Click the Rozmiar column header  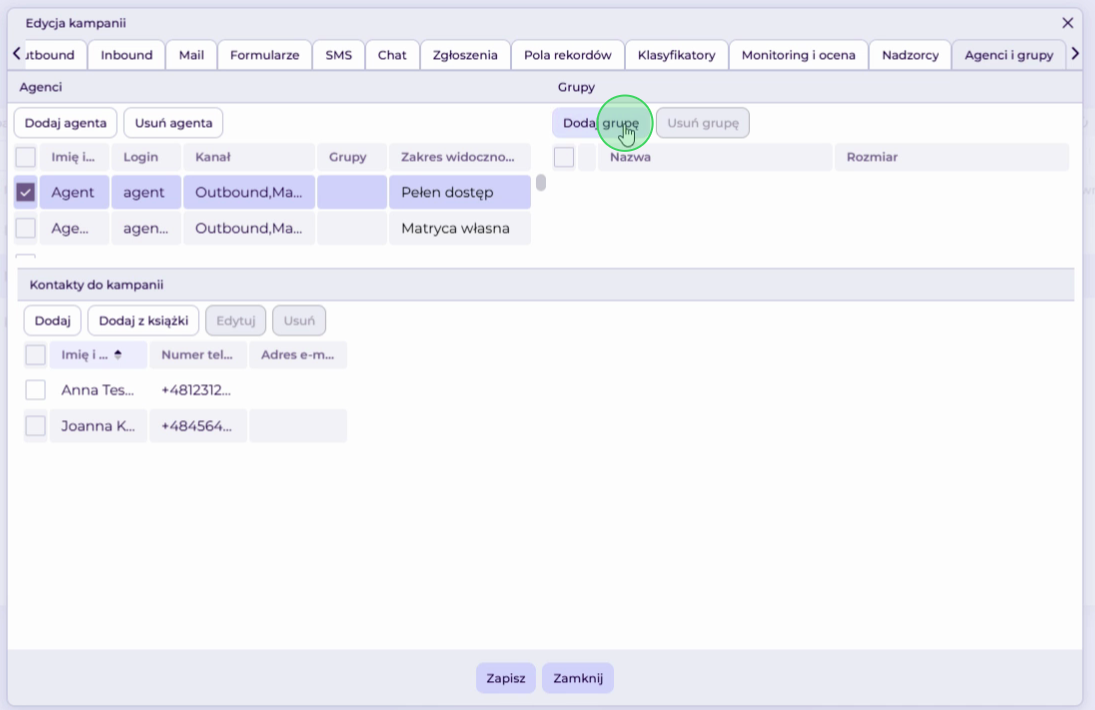pos(952,157)
